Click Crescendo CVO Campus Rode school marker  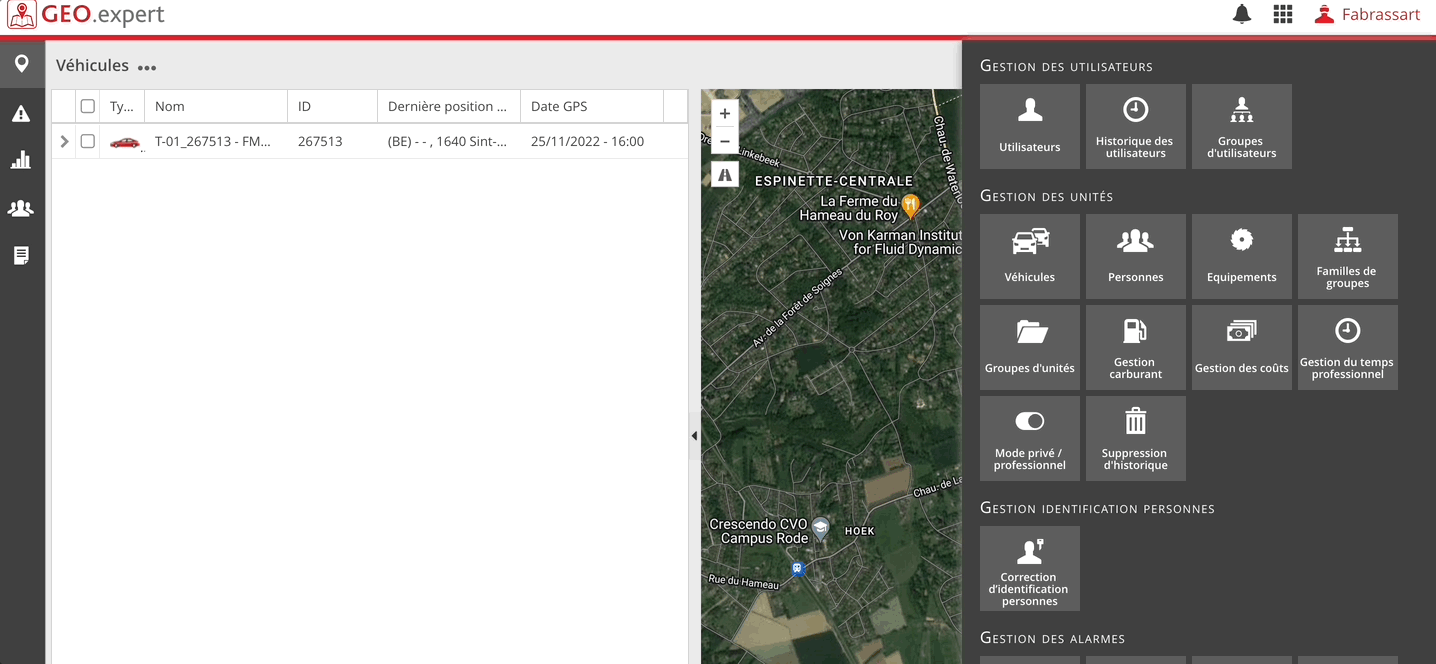coord(821,529)
